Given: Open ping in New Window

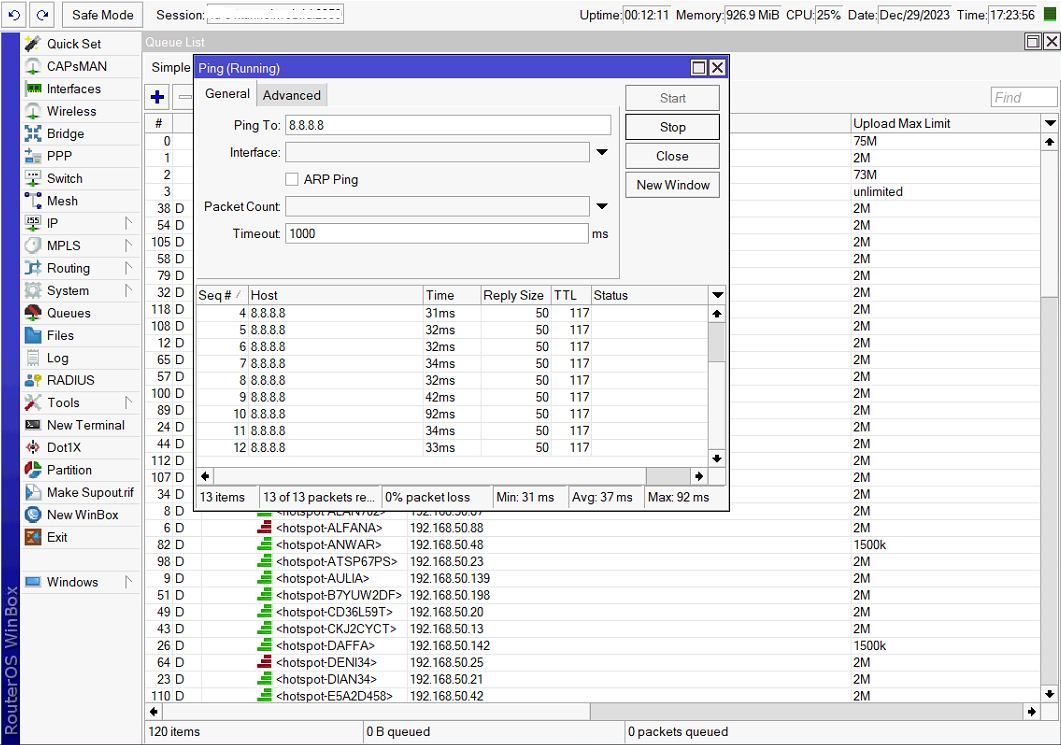Looking at the screenshot, I should pos(672,185).
